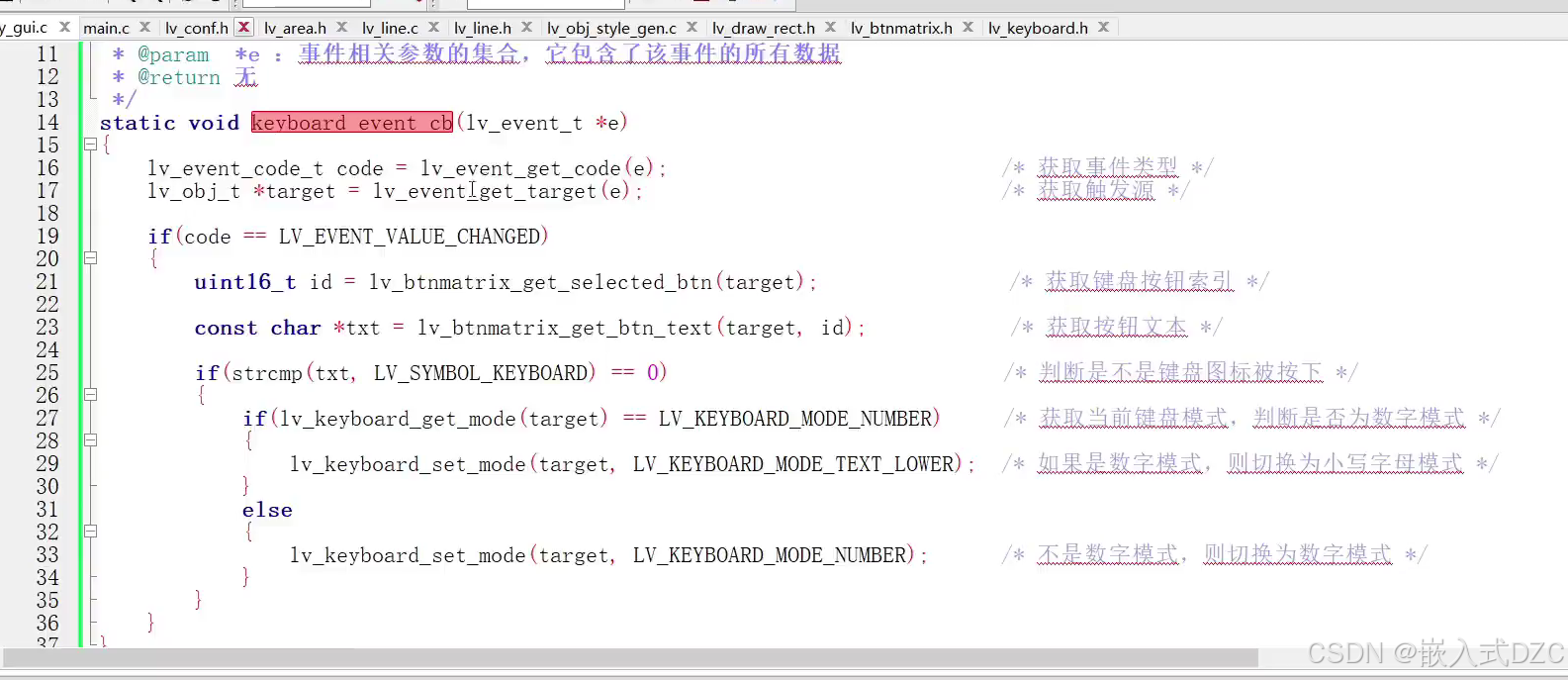Click line number 19 in the gutter
Screen dimensions: 1568x680
pos(47,237)
